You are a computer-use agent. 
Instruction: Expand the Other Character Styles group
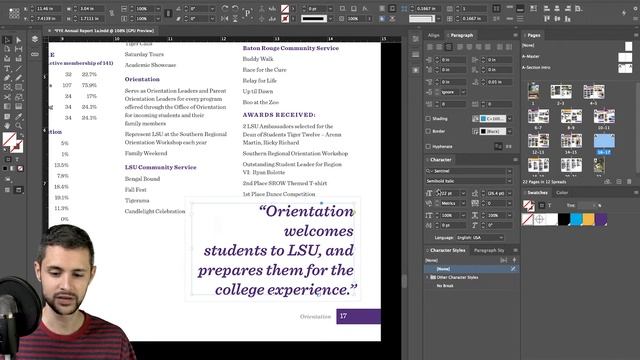click(427, 277)
